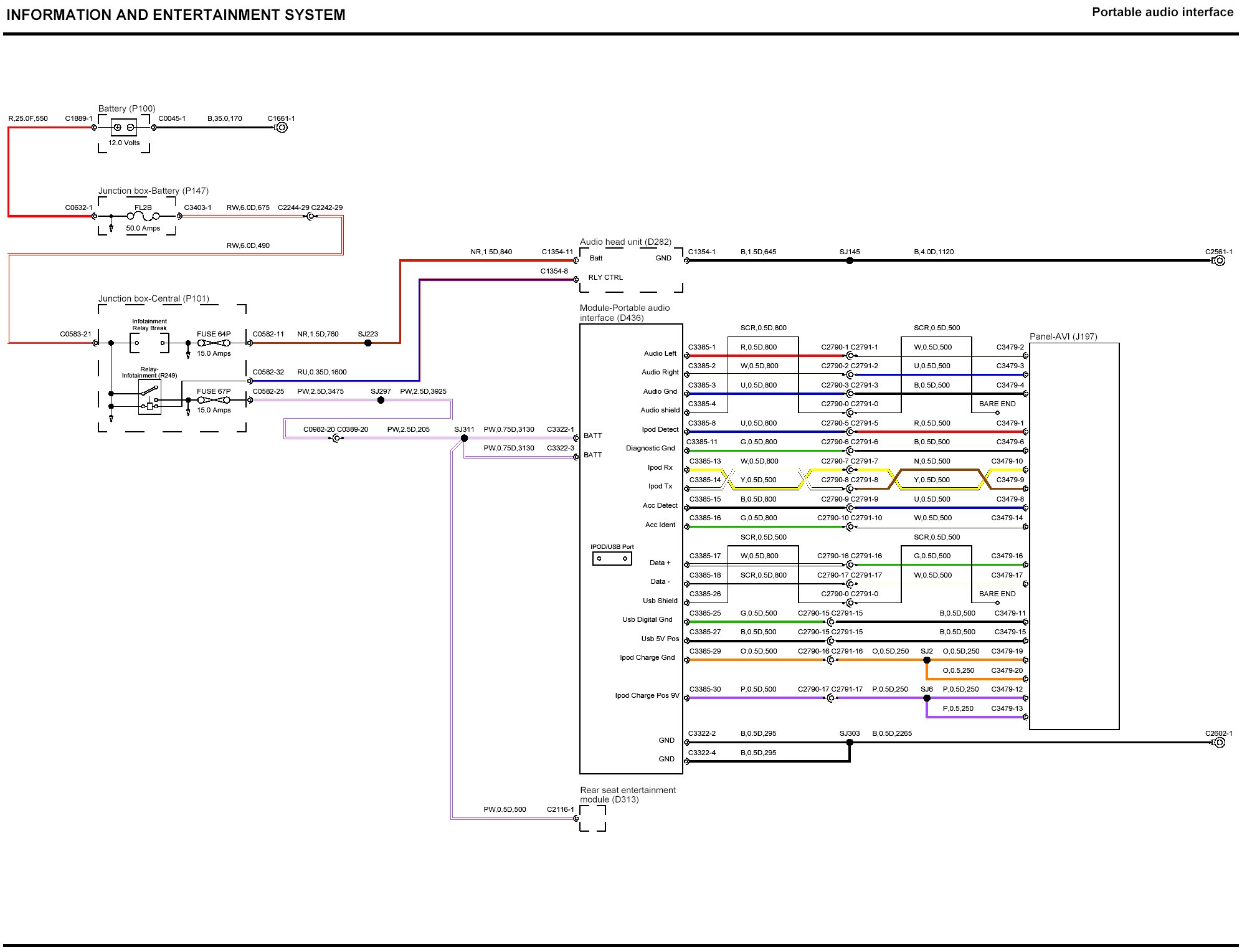
Task: Click the IPOD/USB Port connector symbol
Action: click(x=612, y=558)
